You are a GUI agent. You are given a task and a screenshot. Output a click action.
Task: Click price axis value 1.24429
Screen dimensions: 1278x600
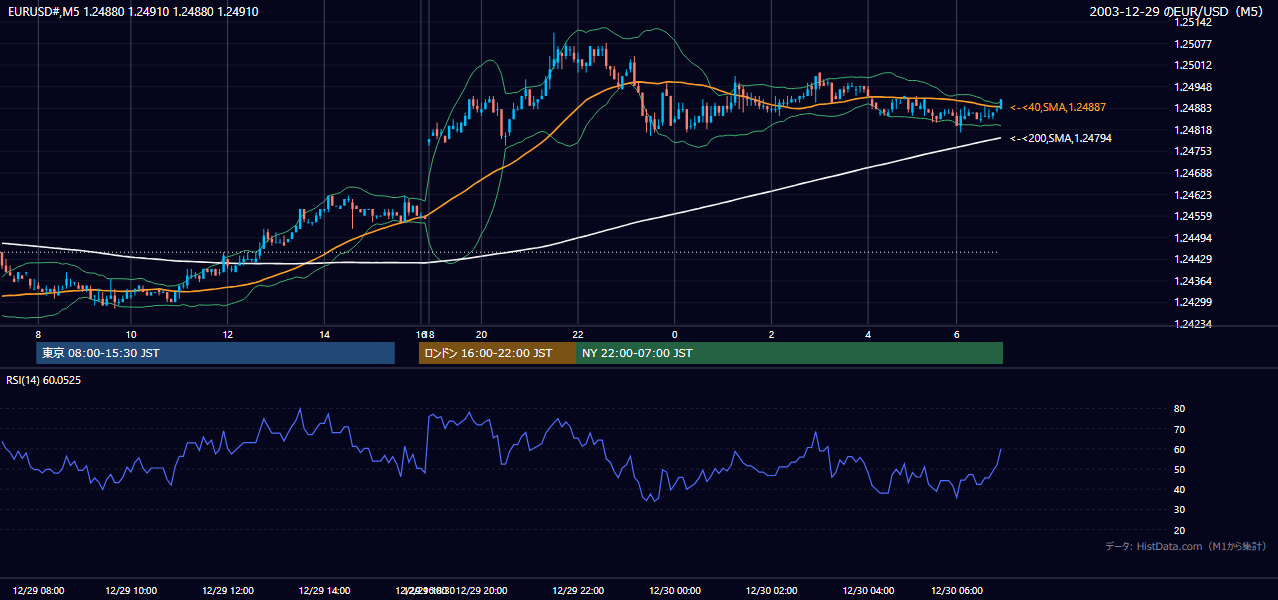coord(1192,259)
